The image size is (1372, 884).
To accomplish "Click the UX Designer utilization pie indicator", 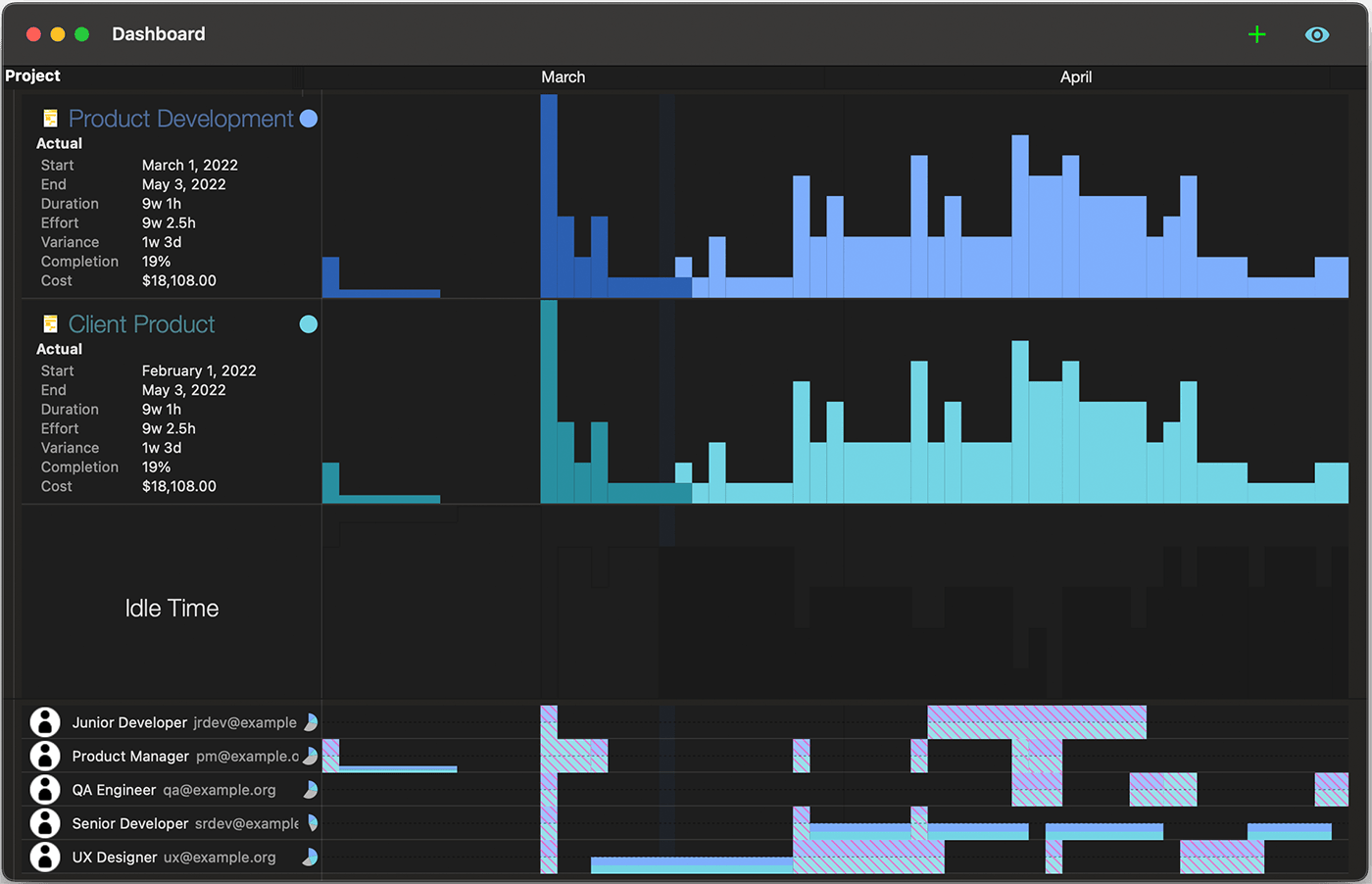I will (311, 857).
